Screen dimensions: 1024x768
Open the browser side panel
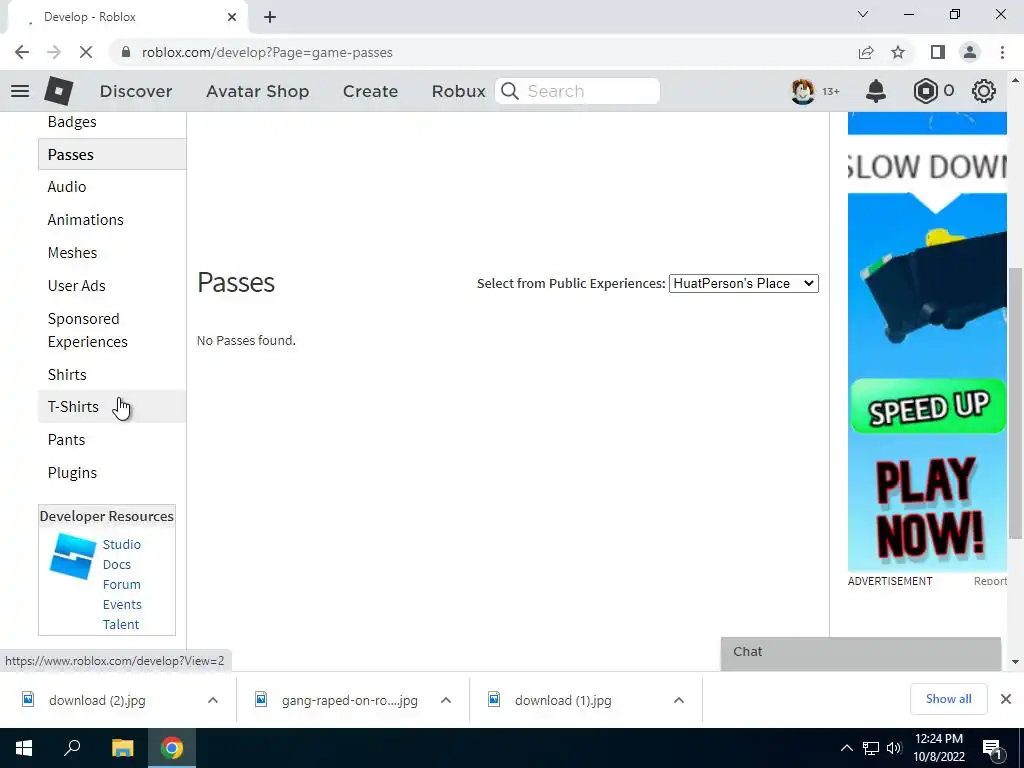pos(938,52)
